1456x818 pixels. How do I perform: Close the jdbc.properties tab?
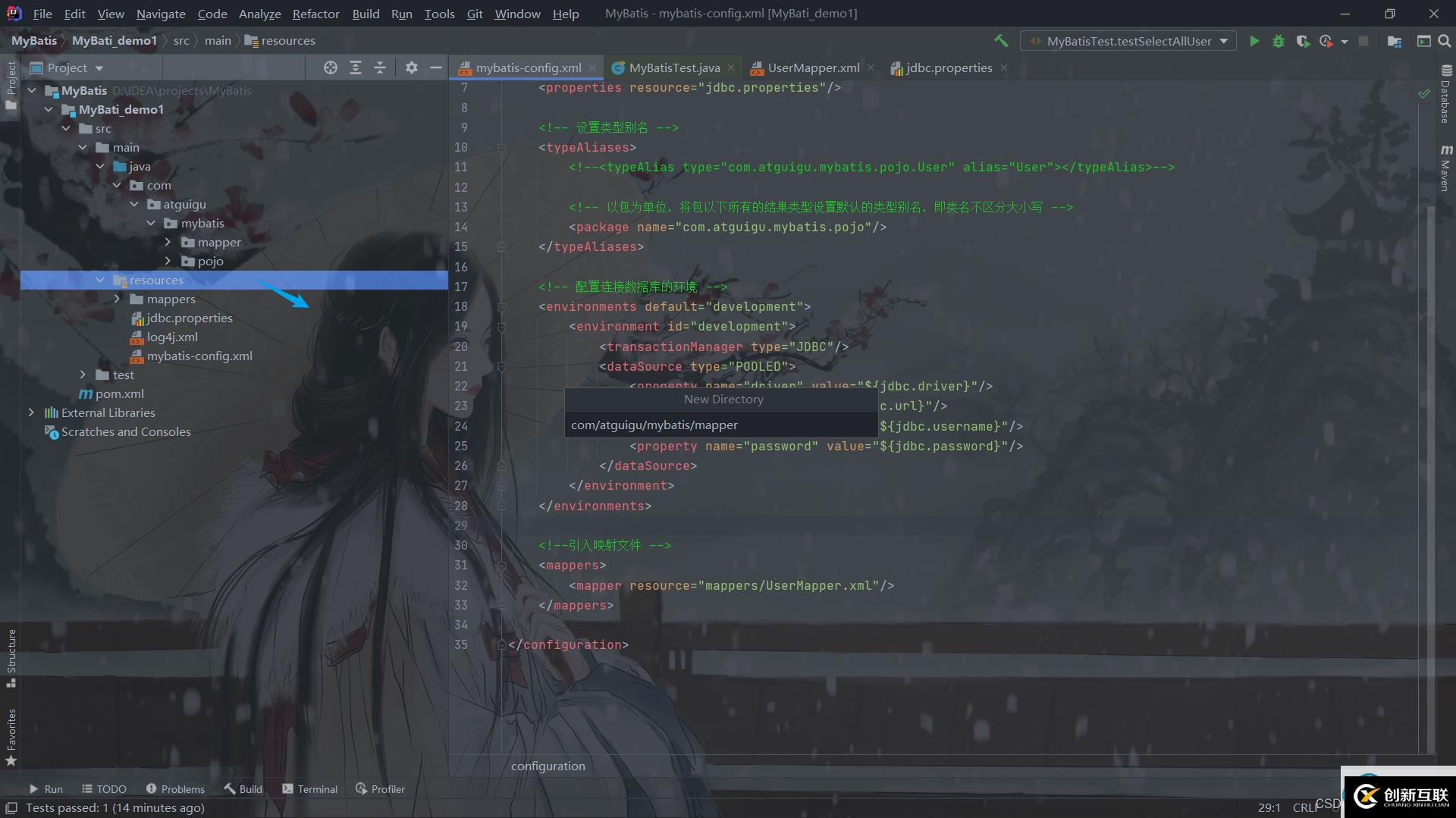(x=1004, y=67)
